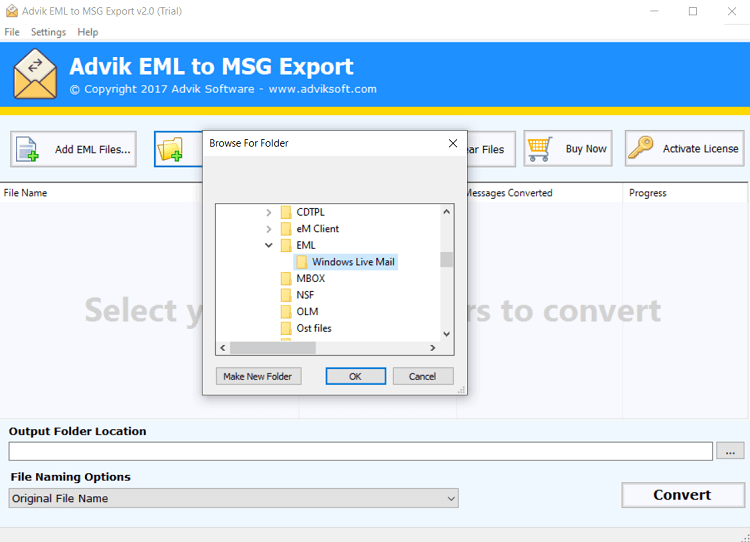Click the Convert button
This screenshot has height=542, width=750.
[683, 495]
